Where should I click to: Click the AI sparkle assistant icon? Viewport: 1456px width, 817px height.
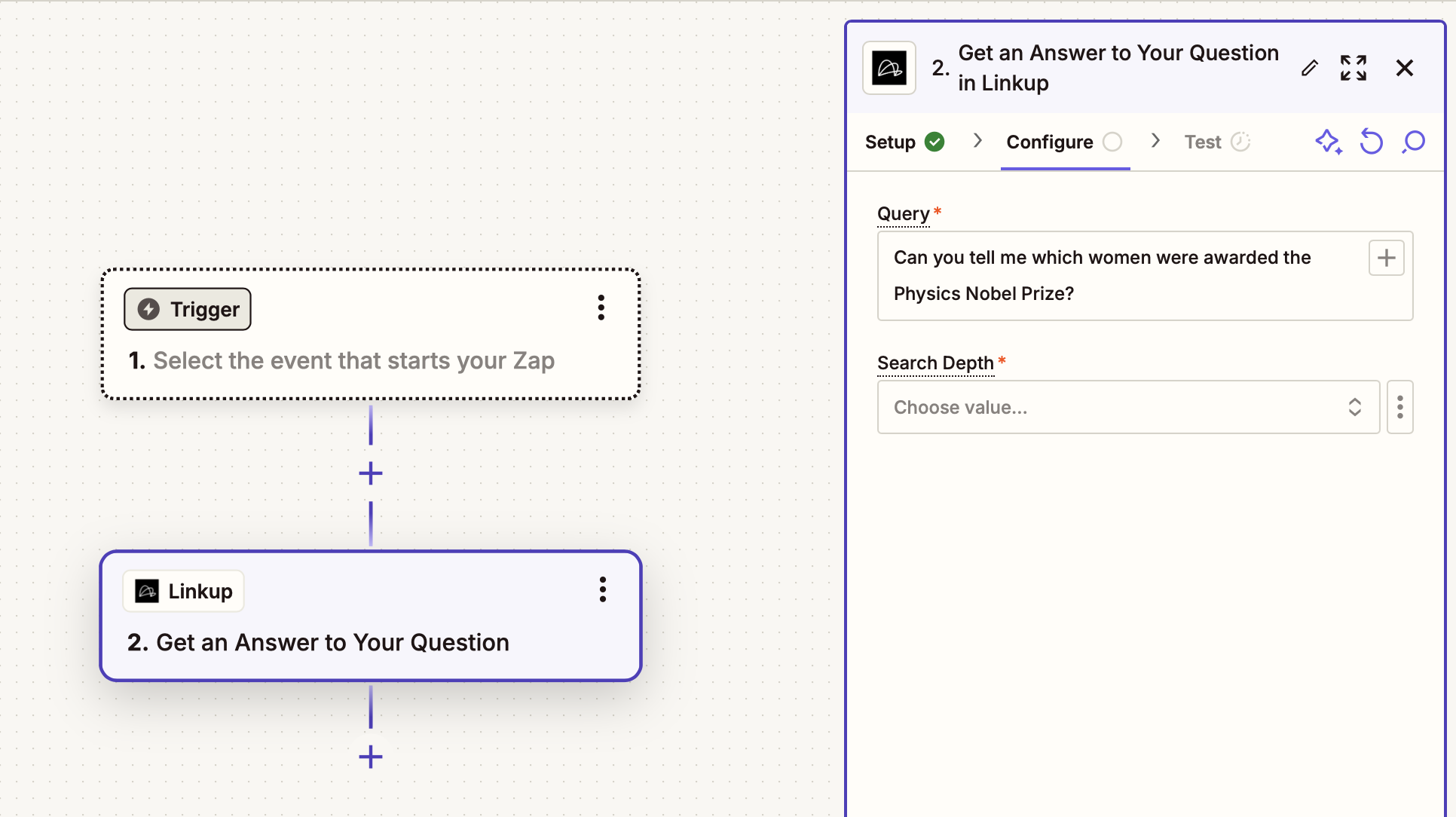click(x=1328, y=142)
